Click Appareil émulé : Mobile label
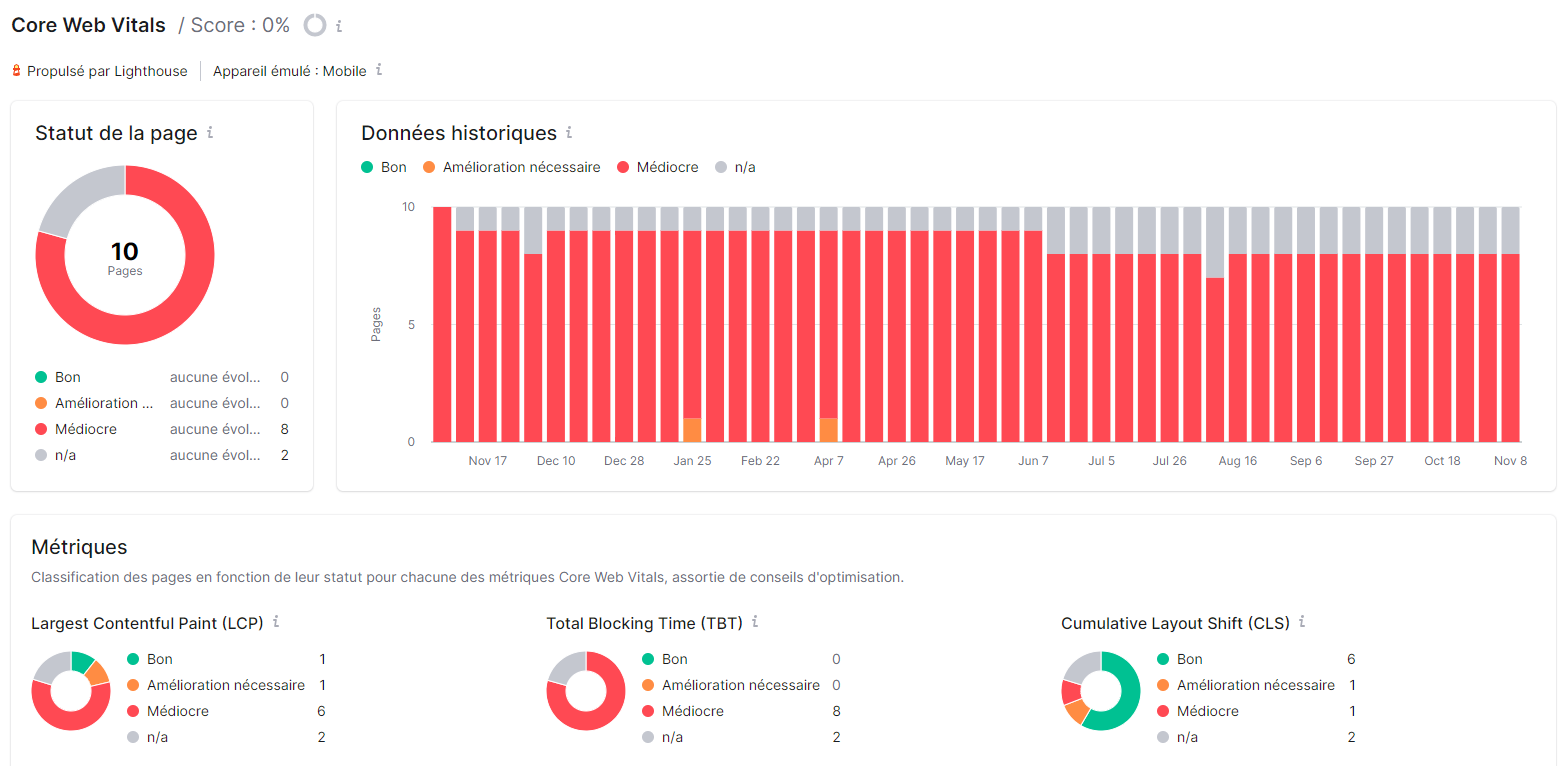The width and height of the screenshot is (1566, 766). pos(290,71)
